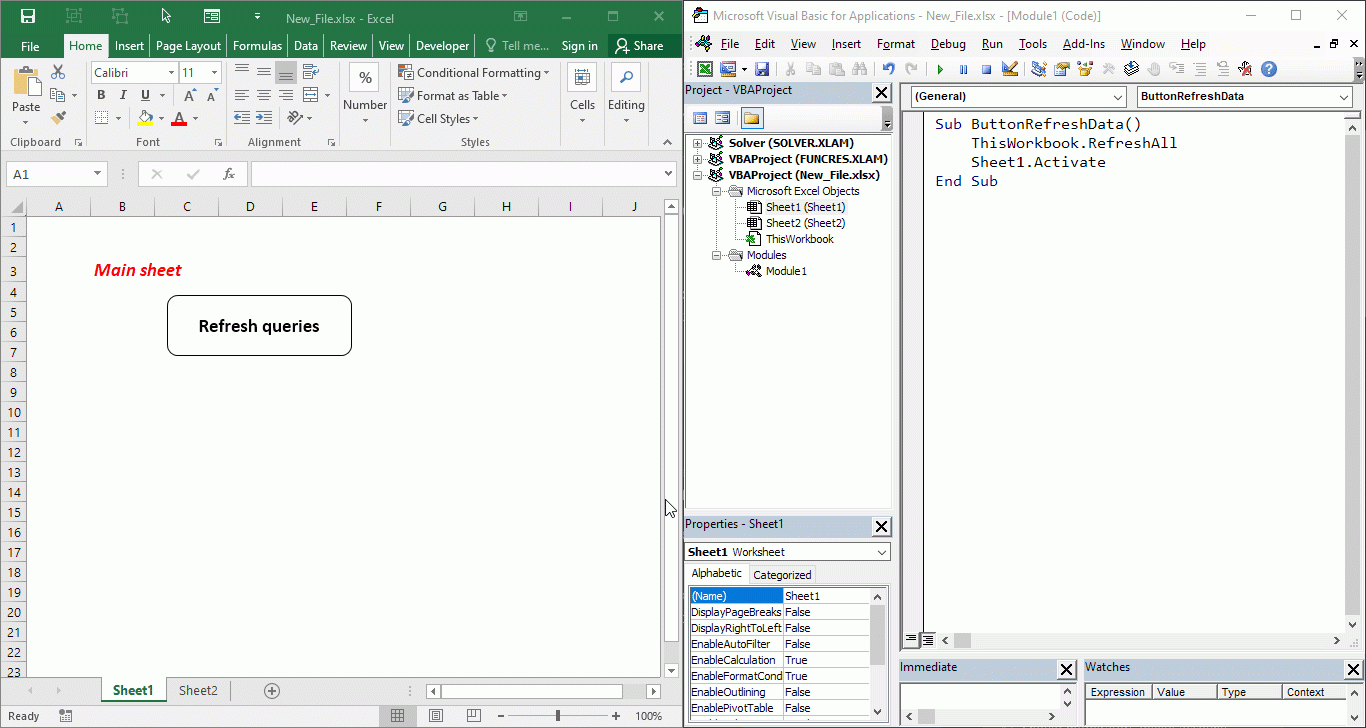This screenshot has width=1366, height=728.
Task: Click the Save icon in VBA toolbar
Action: coord(762,69)
